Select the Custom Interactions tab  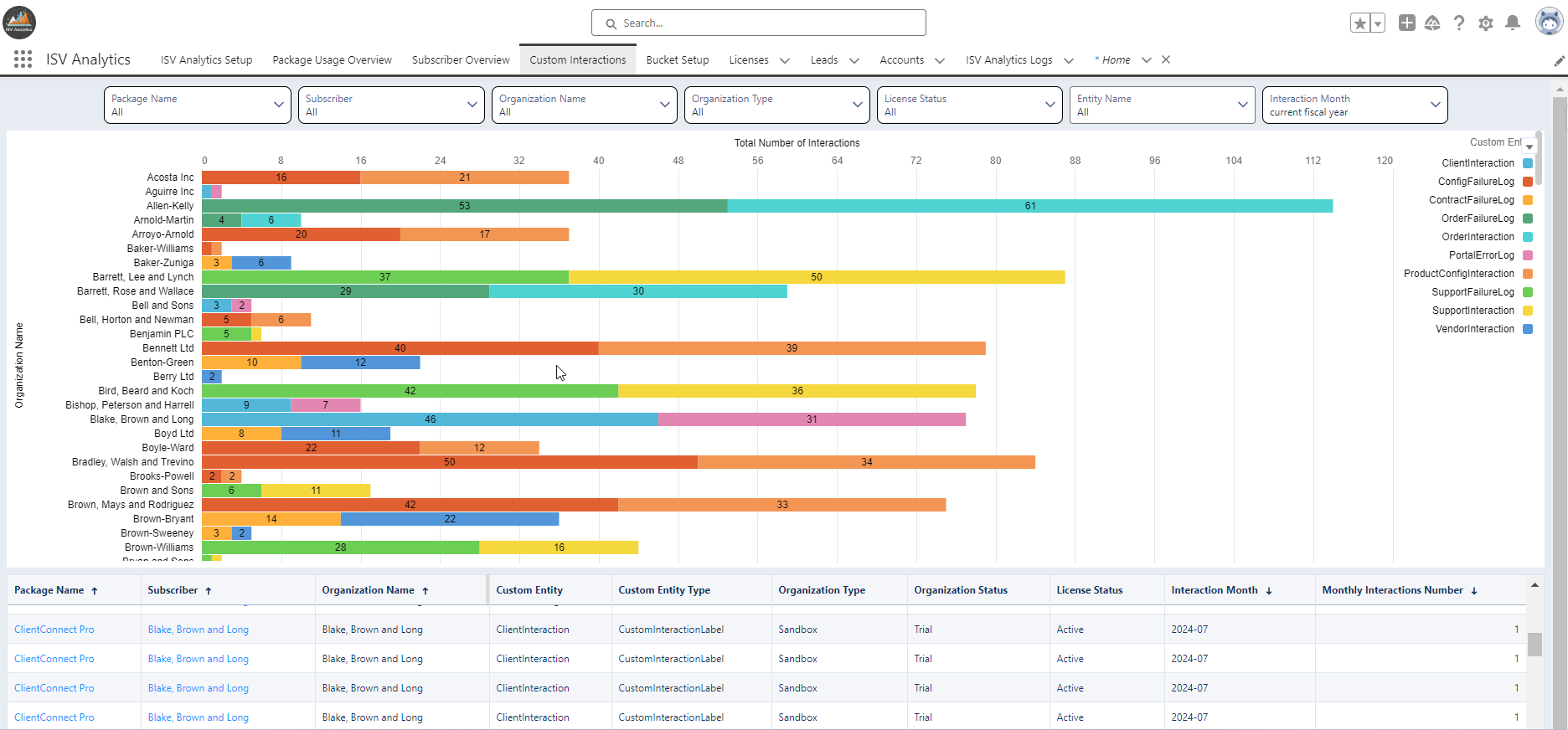point(577,60)
